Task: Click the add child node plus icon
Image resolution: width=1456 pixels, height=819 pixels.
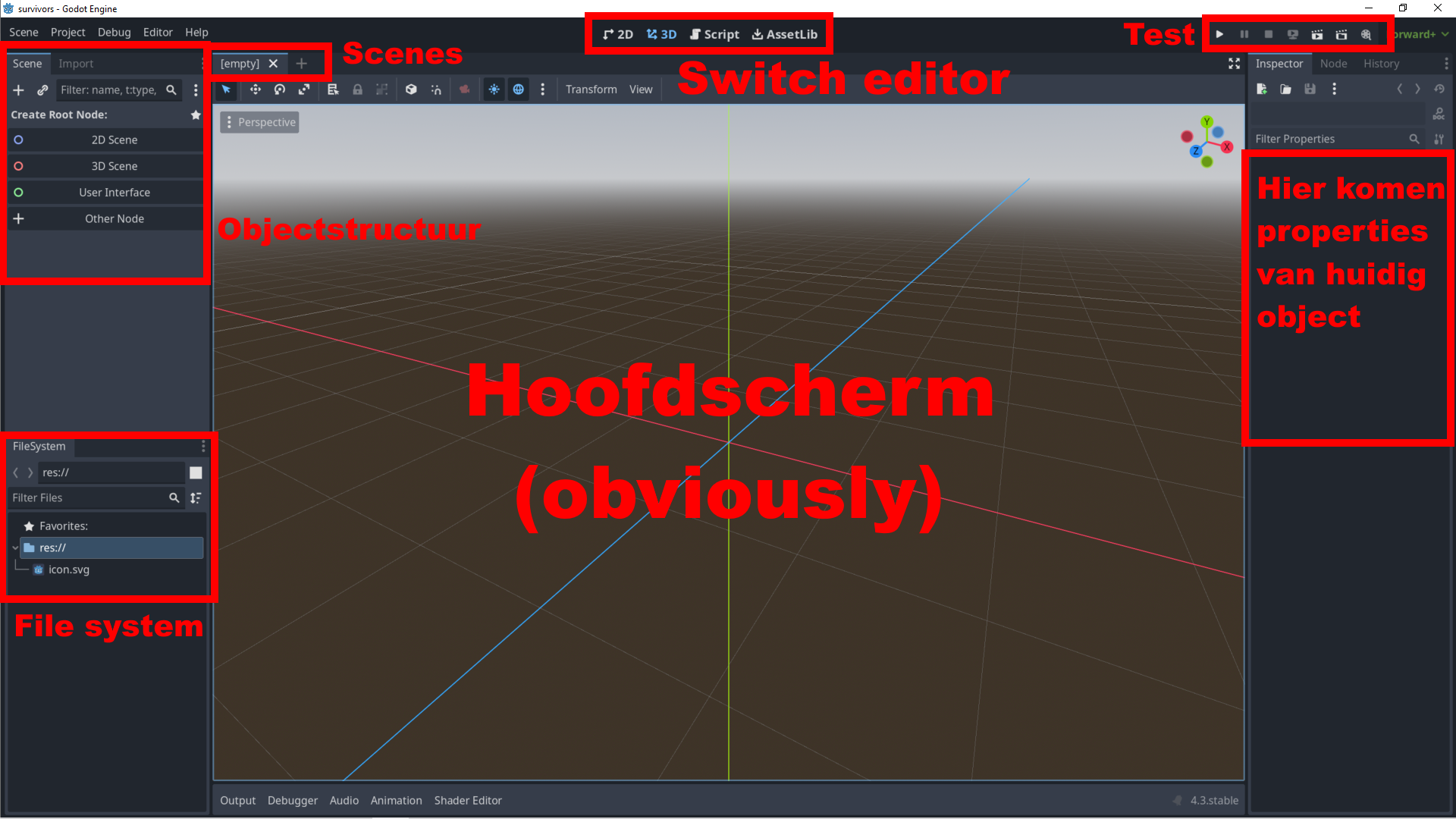Action: (x=19, y=90)
